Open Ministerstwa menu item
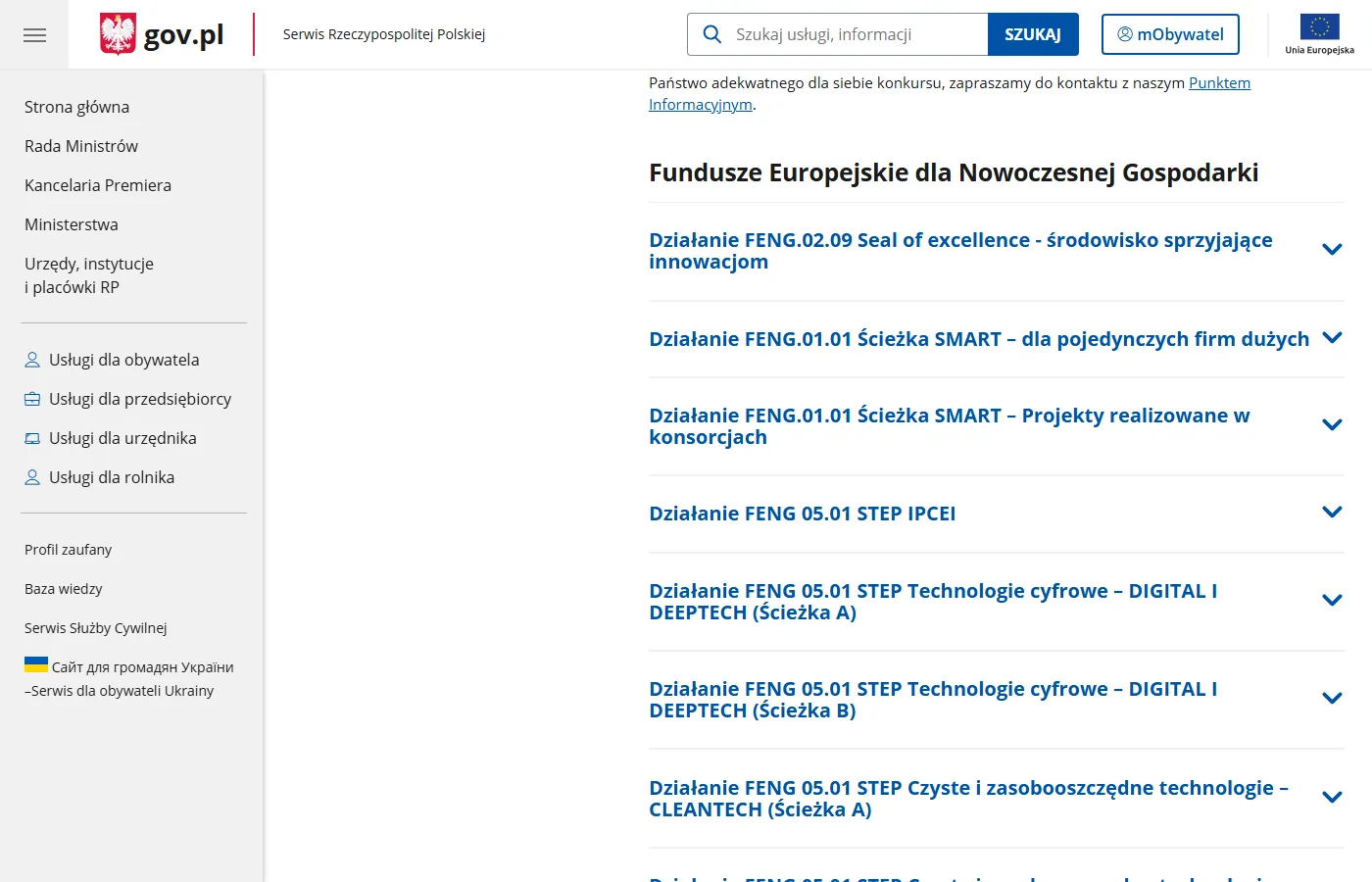Image resolution: width=1372 pixels, height=882 pixels. (72, 224)
